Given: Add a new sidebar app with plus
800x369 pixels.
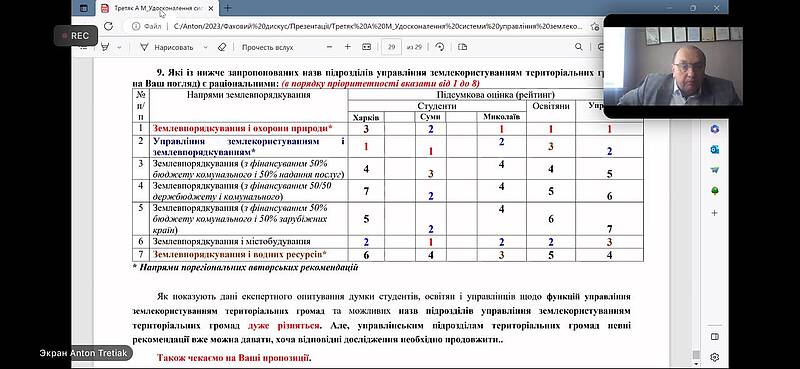Looking at the screenshot, I should click(714, 213).
